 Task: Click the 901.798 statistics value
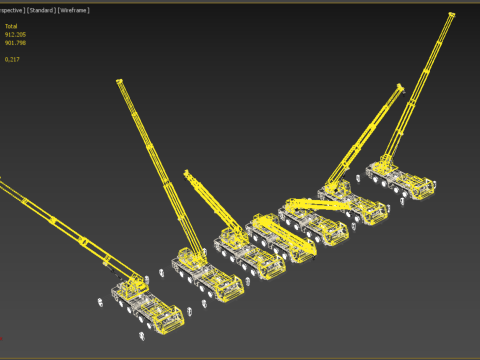pyautogui.click(x=15, y=43)
